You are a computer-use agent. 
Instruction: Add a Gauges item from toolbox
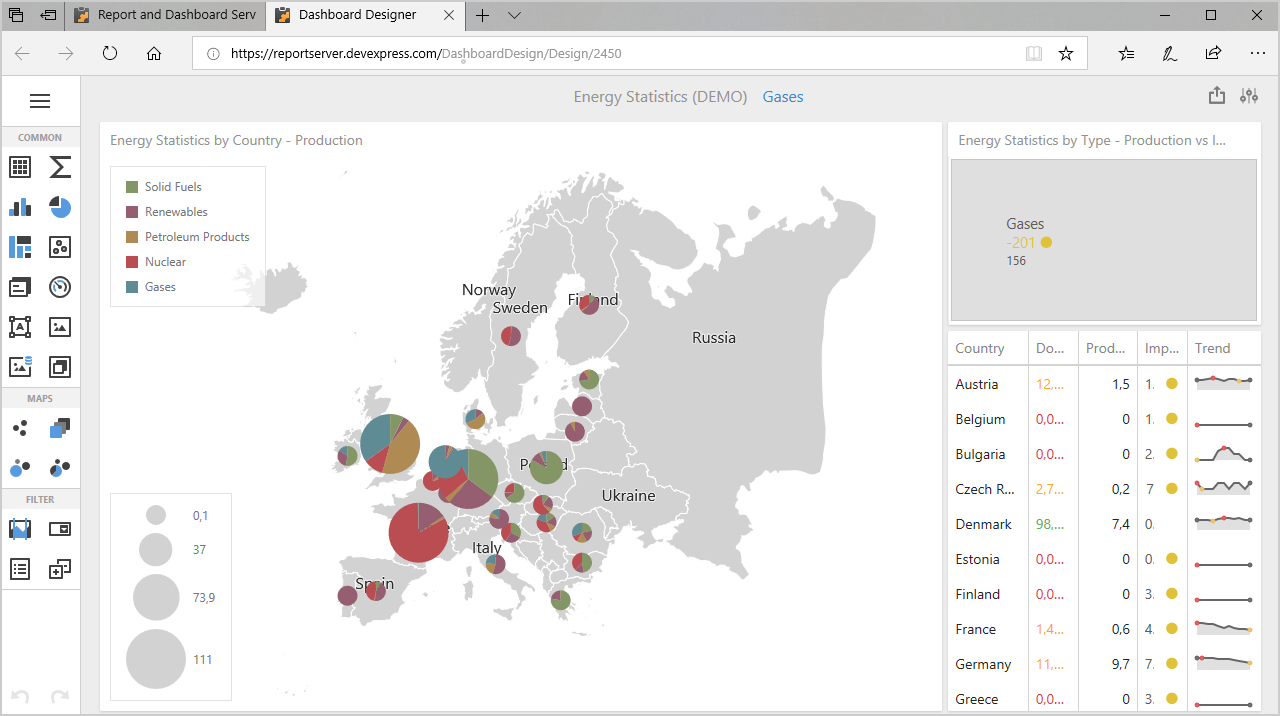[x=60, y=287]
